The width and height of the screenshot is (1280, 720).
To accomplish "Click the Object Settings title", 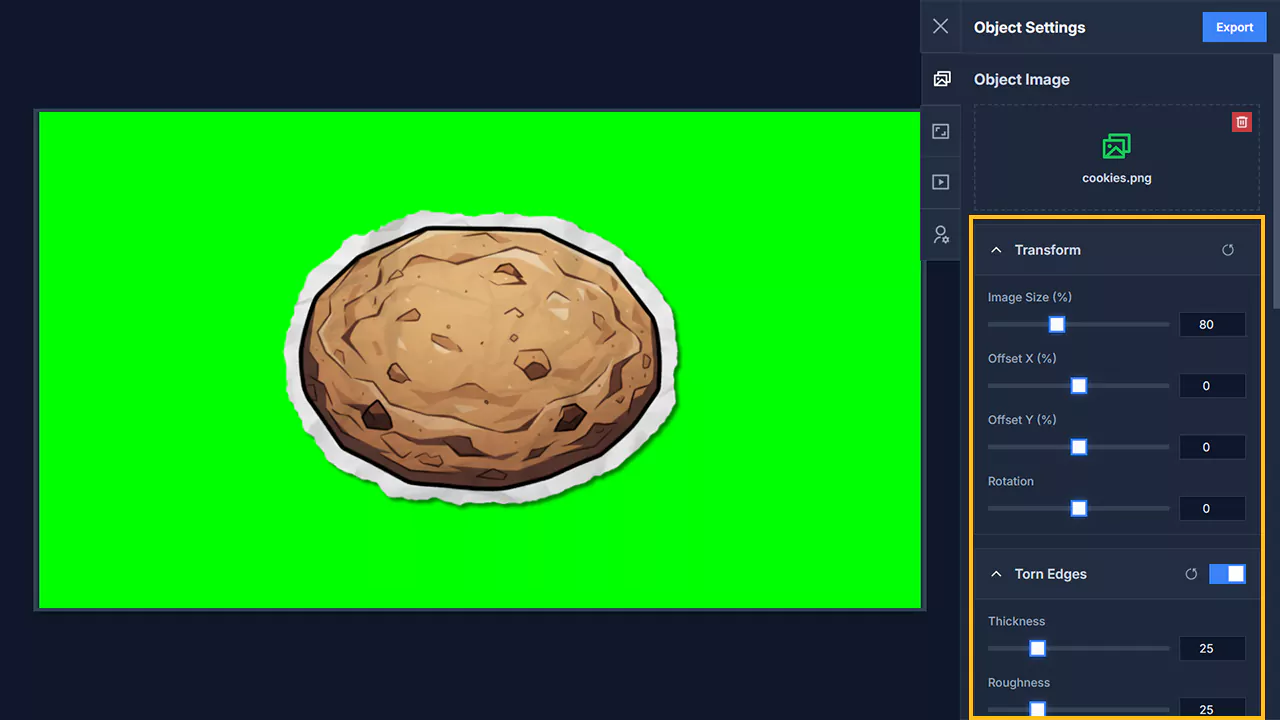I will coord(1030,27).
